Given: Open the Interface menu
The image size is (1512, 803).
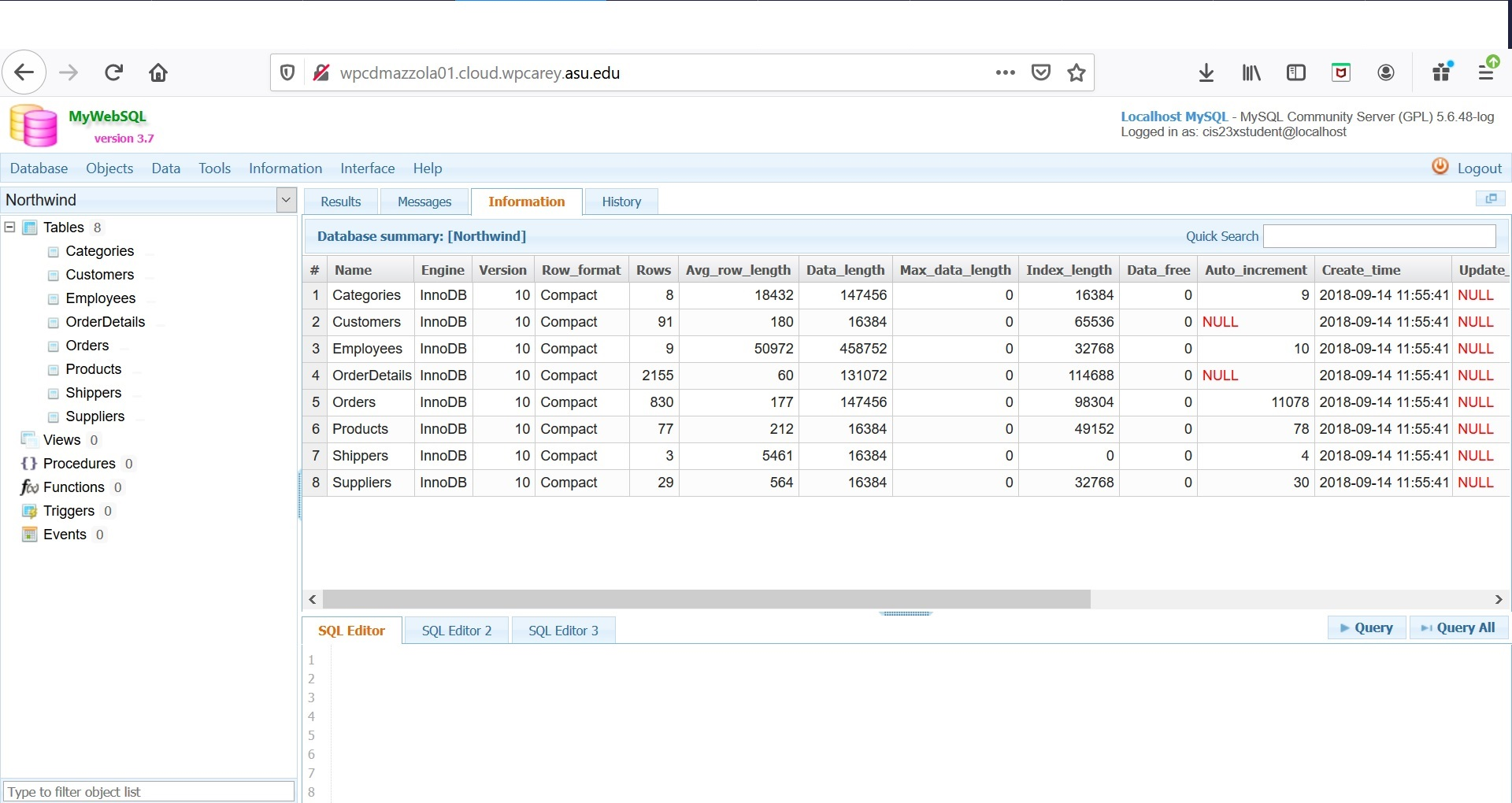Looking at the screenshot, I should [x=368, y=168].
